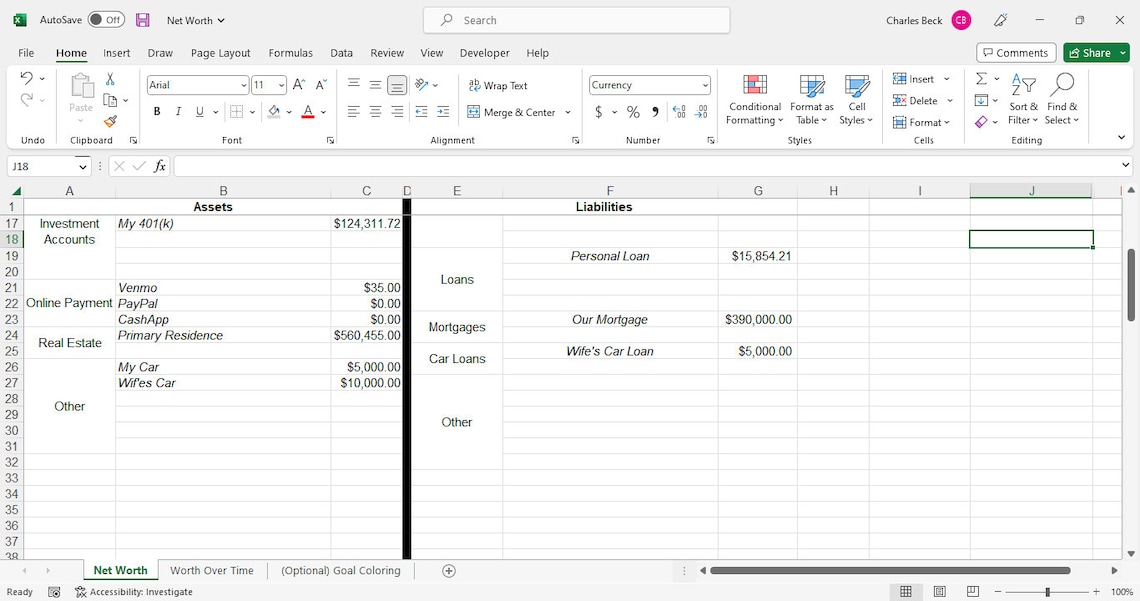Open the Formulas tab

(290, 53)
